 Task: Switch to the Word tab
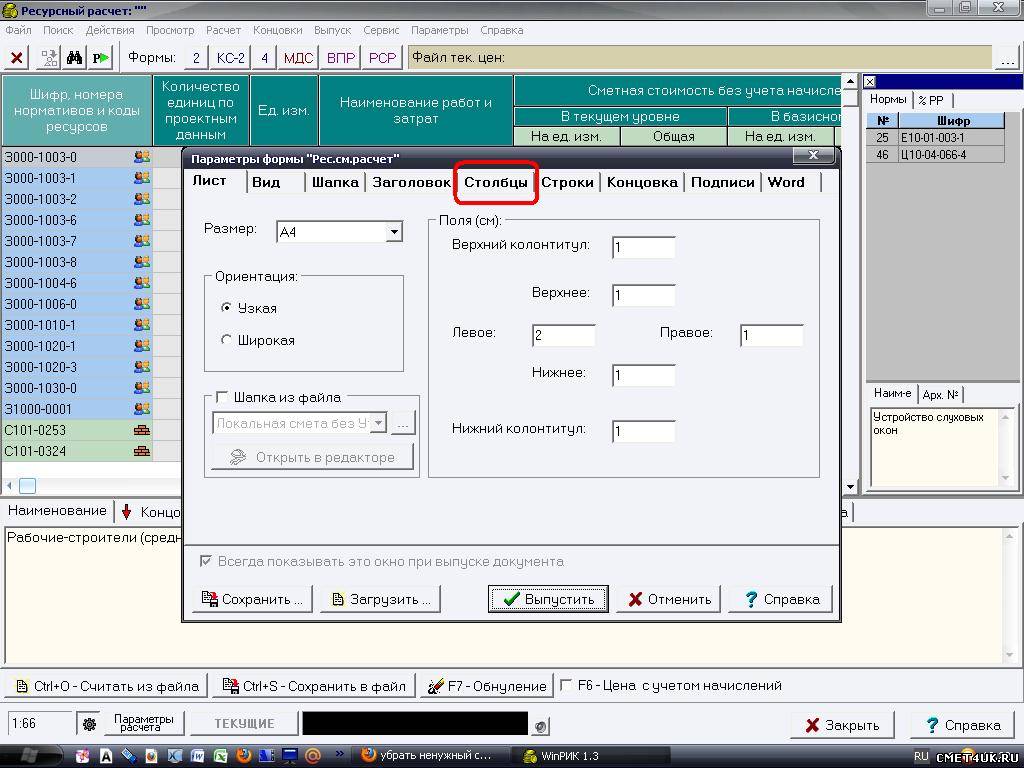786,182
